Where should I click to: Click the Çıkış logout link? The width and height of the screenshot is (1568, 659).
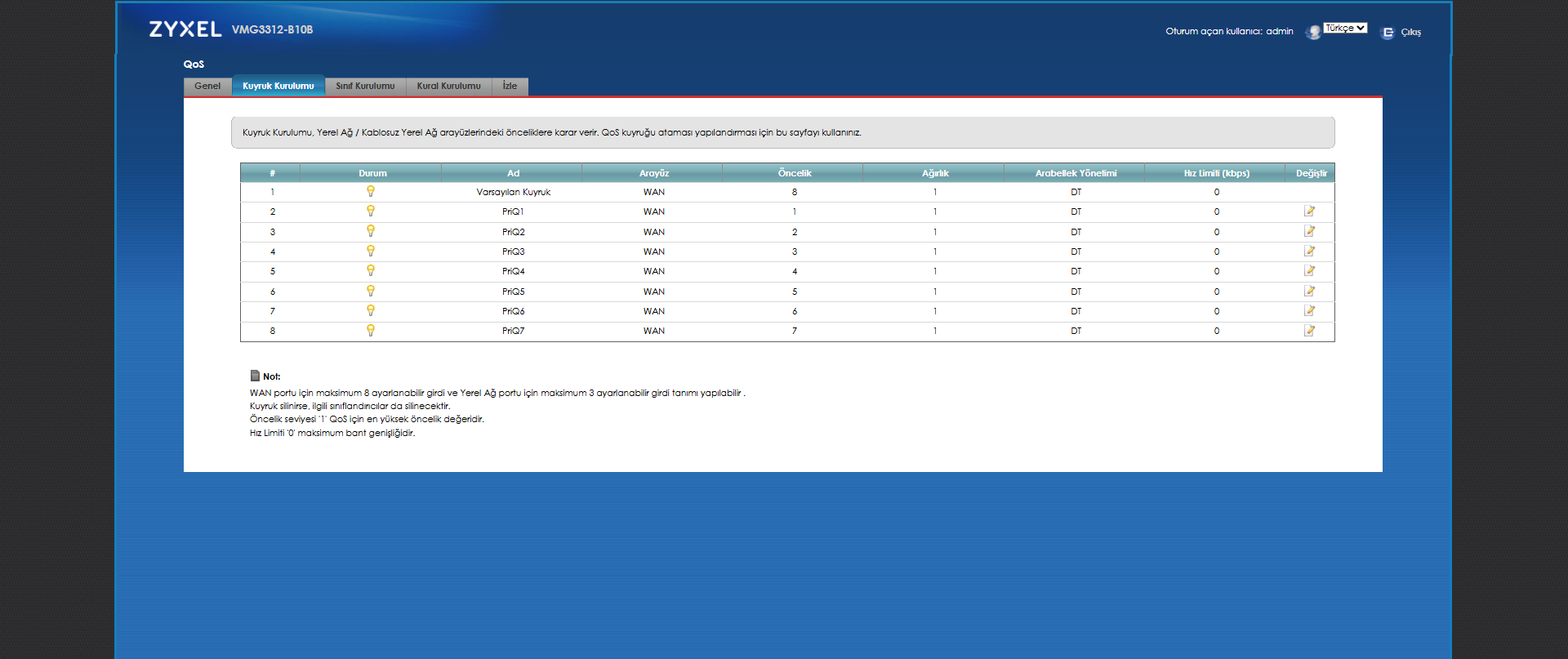click(1411, 33)
